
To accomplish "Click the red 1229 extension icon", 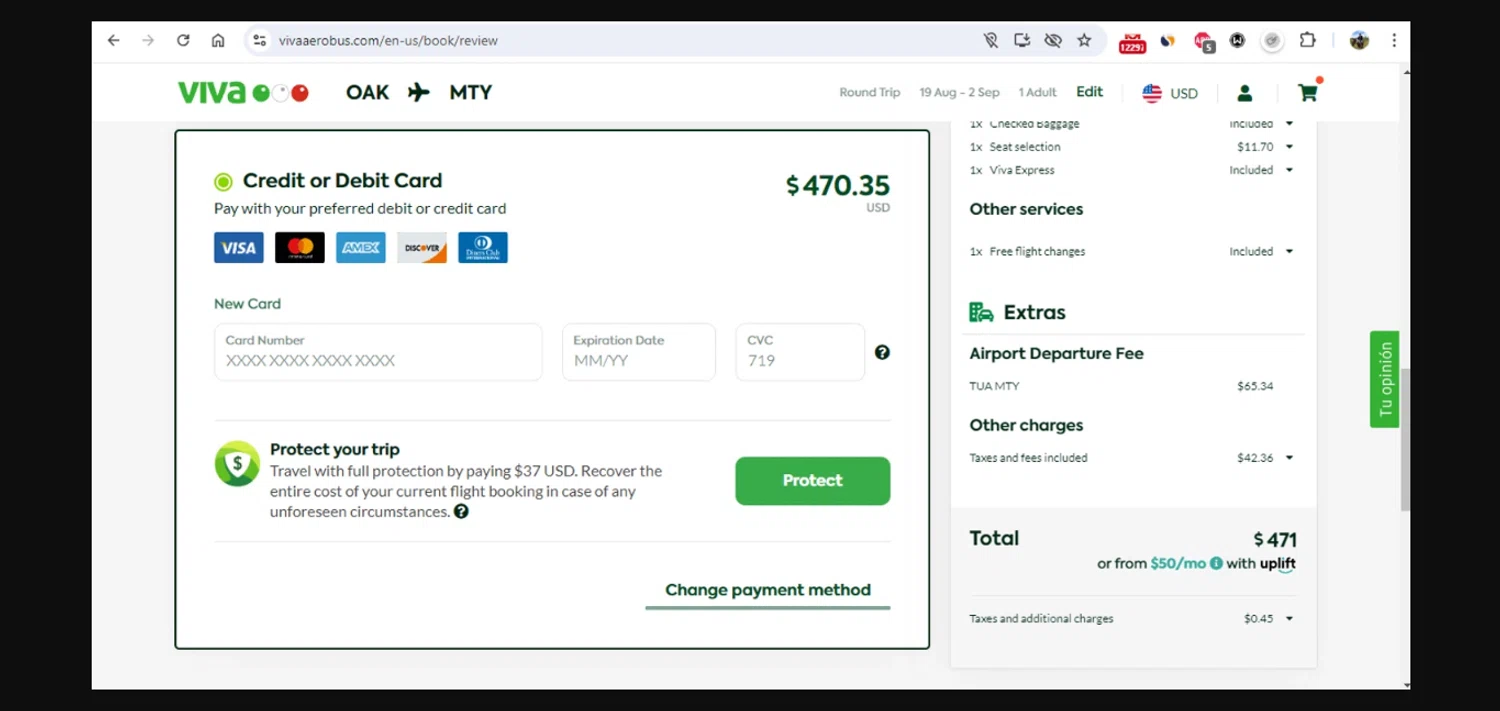I will [x=1132, y=42].
